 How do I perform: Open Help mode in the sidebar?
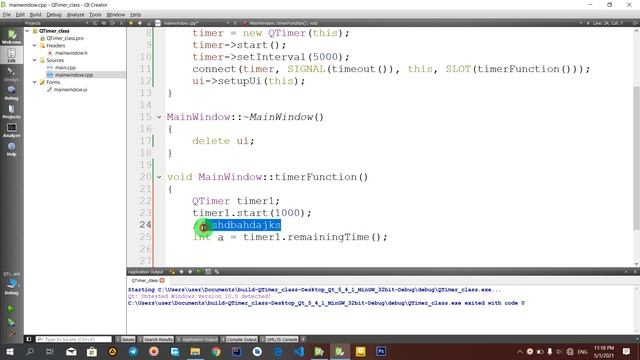tap(11, 149)
